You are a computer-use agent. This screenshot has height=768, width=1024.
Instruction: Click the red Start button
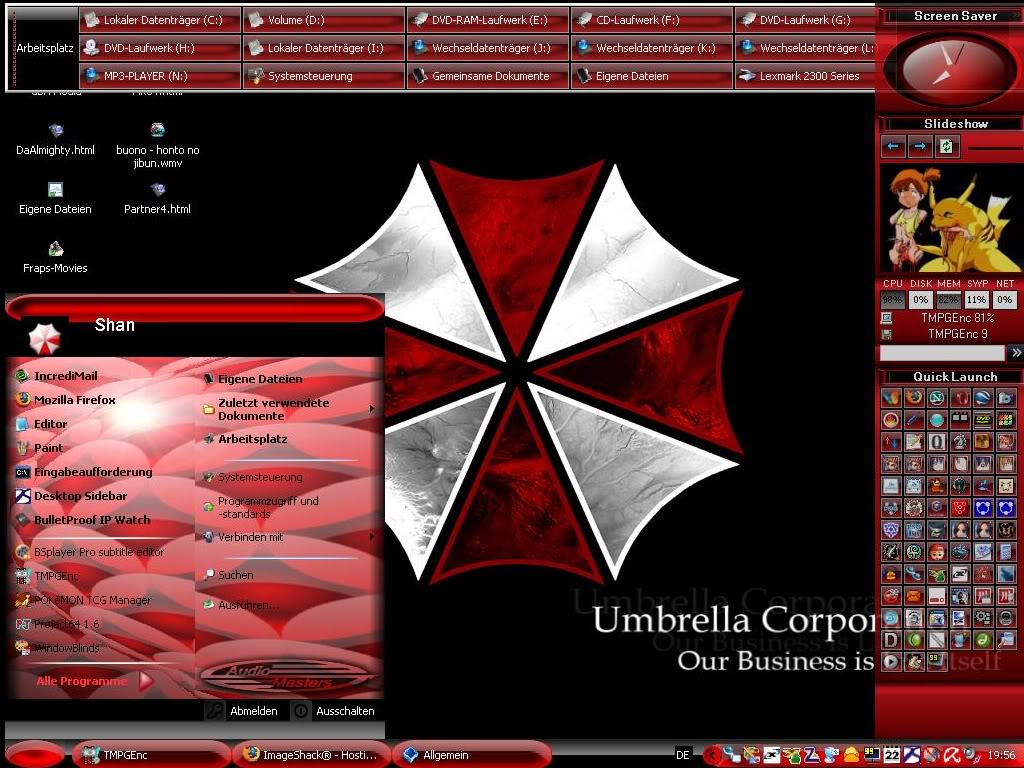[x=34, y=755]
